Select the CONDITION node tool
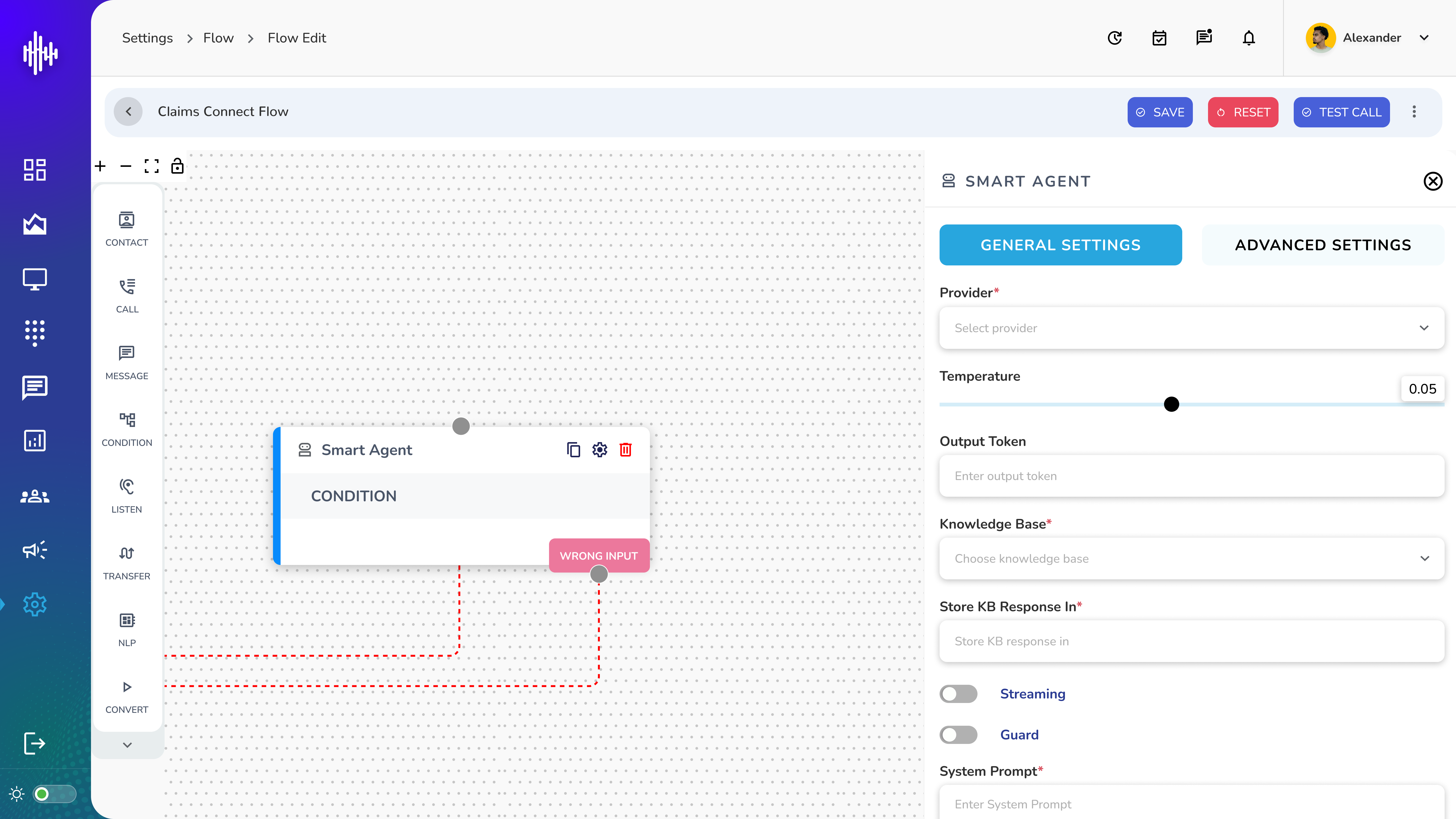This screenshot has height=819, width=1456. [x=127, y=429]
